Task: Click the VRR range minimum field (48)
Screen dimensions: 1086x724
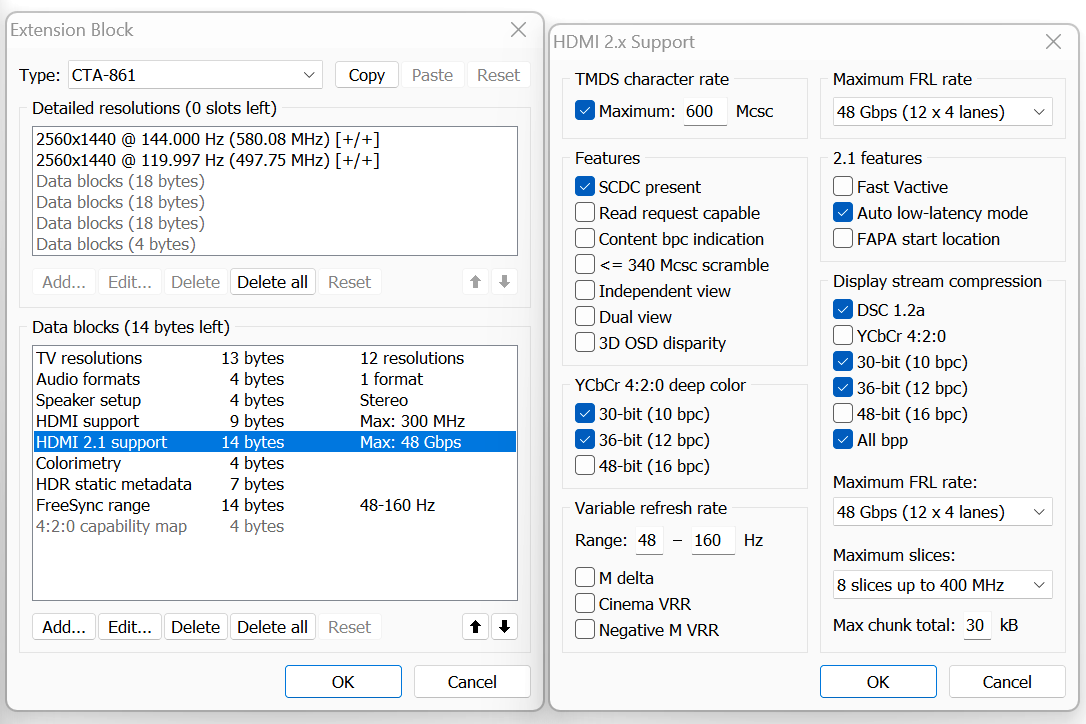Action: tap(649, 540)
